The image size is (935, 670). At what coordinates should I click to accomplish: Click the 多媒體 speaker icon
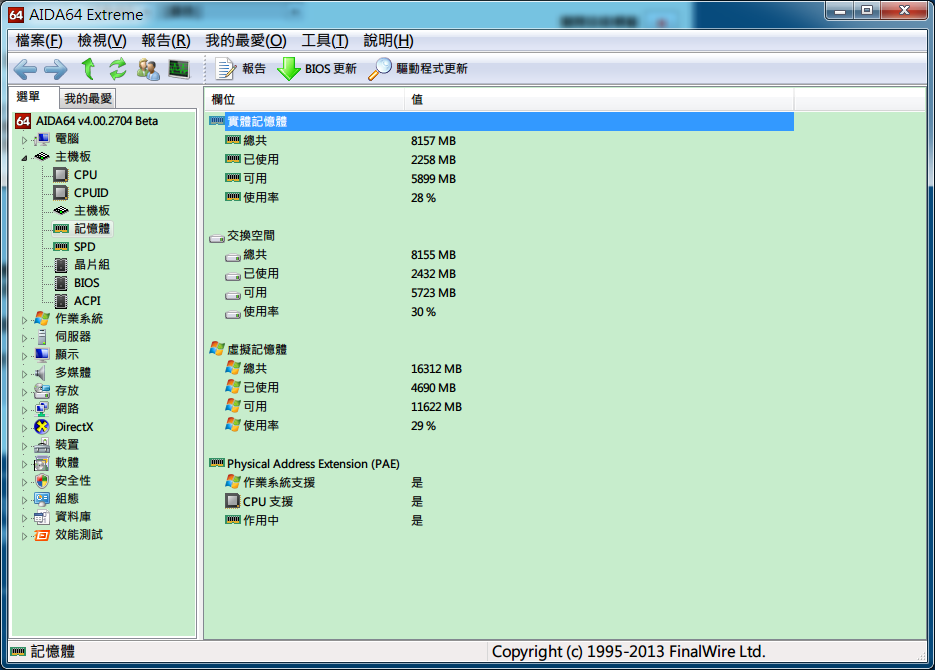(x=41, y=373)
